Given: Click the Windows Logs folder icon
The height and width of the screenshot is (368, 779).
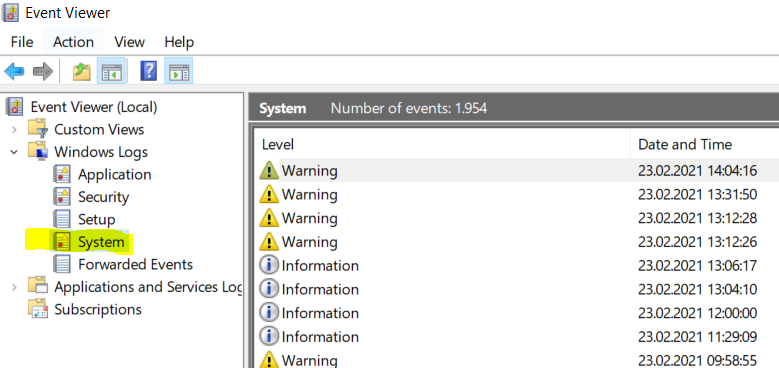Looking at the screenshot, I should pyautogui.click(x=38, y=151).
